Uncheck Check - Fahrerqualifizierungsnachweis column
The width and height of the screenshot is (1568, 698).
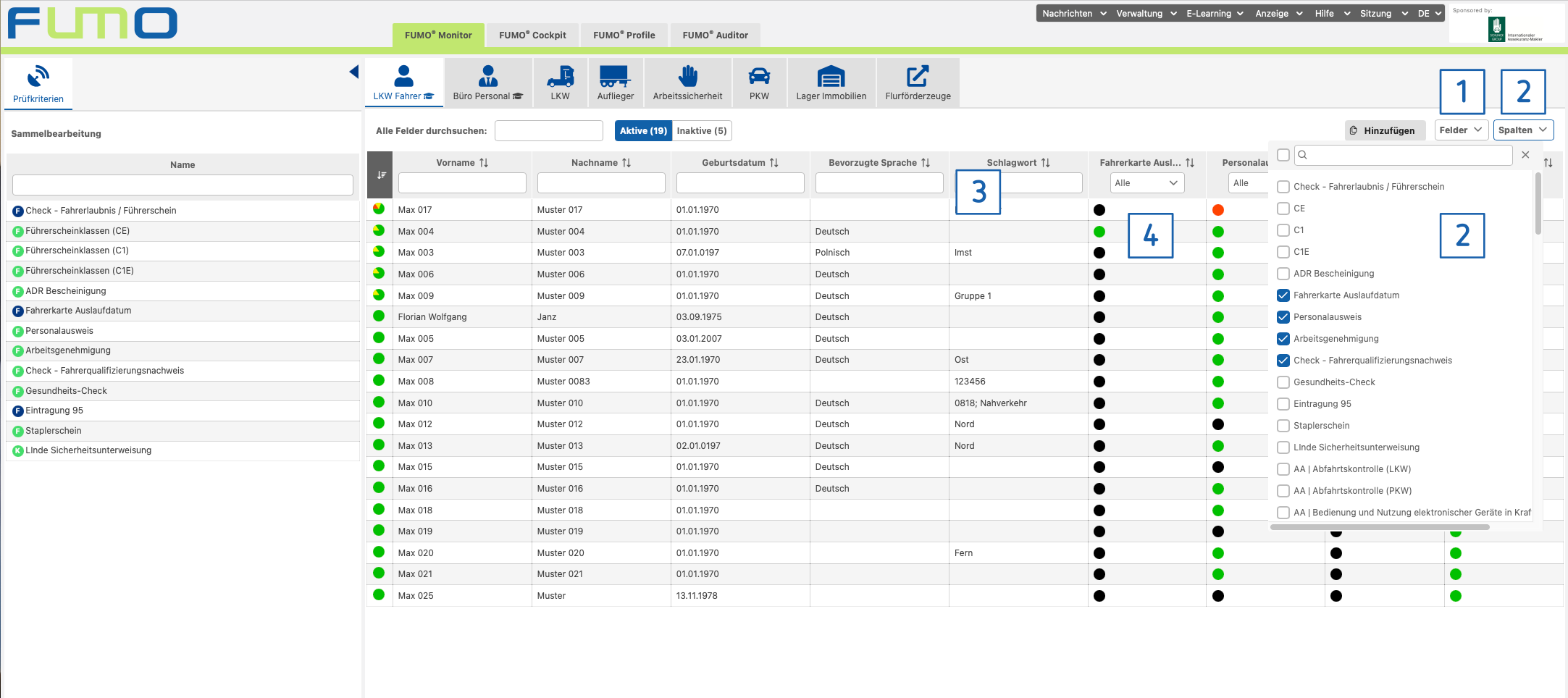pos(1283,361)
